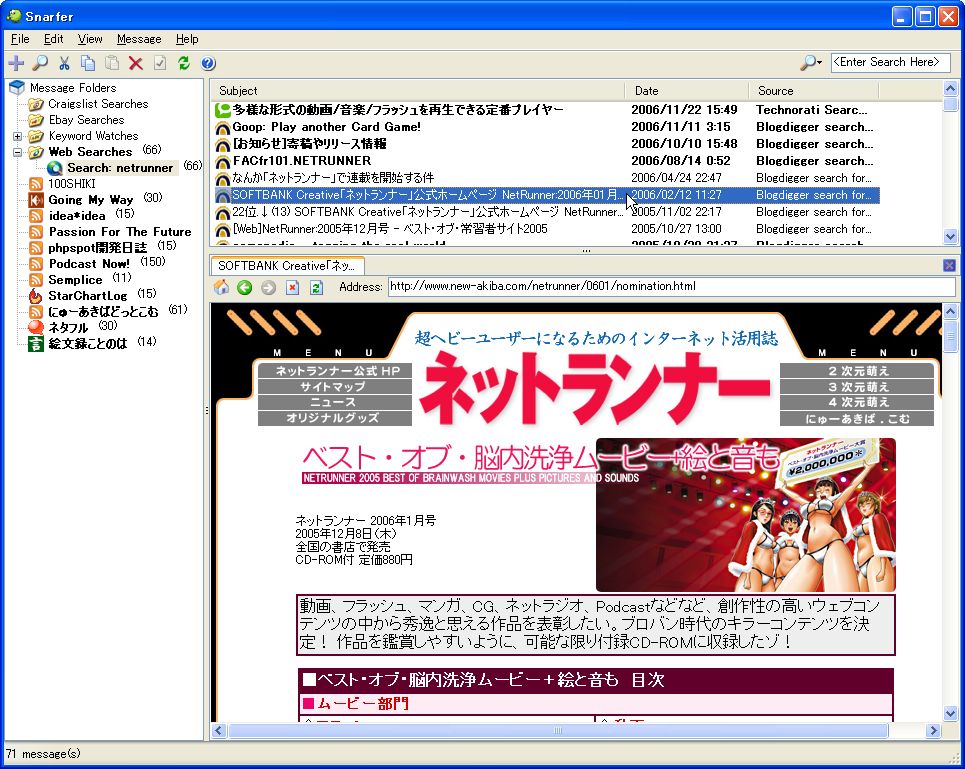The width and height of the screenshot is (965, 769).
Task: Click the Copy toolbar icon
Action: [x=88, y=63]
